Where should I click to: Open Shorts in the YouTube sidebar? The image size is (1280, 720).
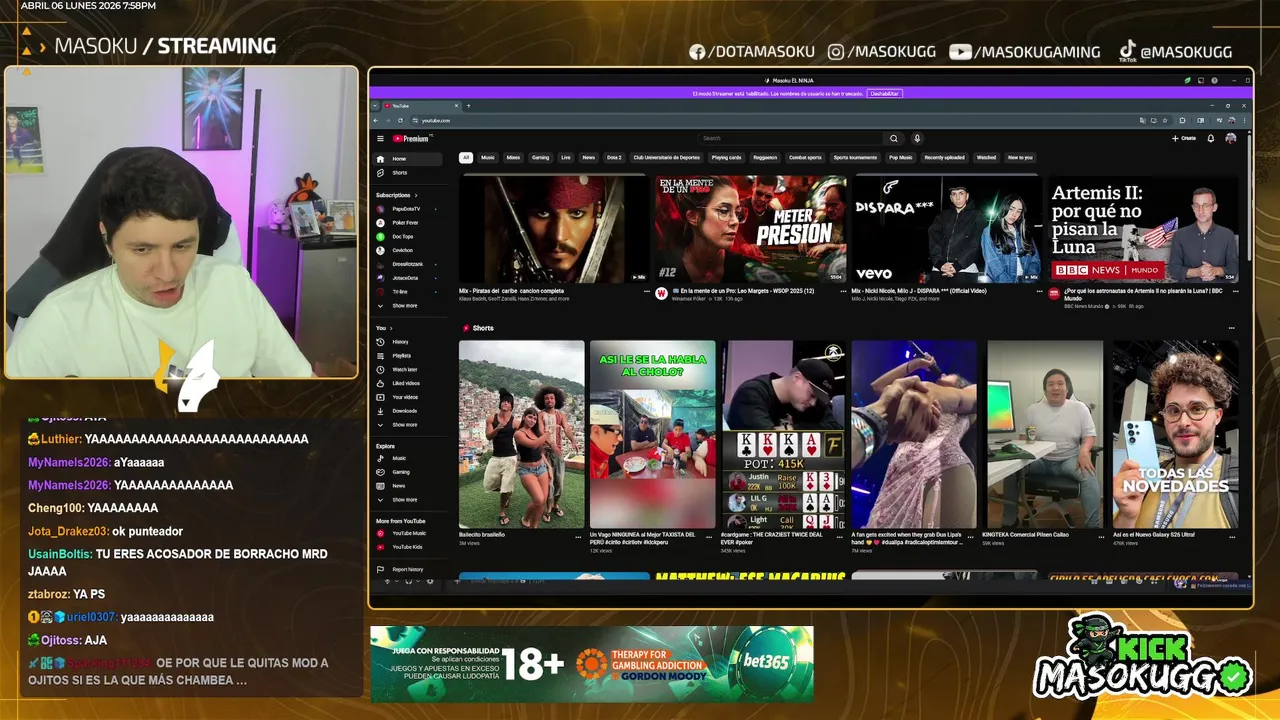408,173
